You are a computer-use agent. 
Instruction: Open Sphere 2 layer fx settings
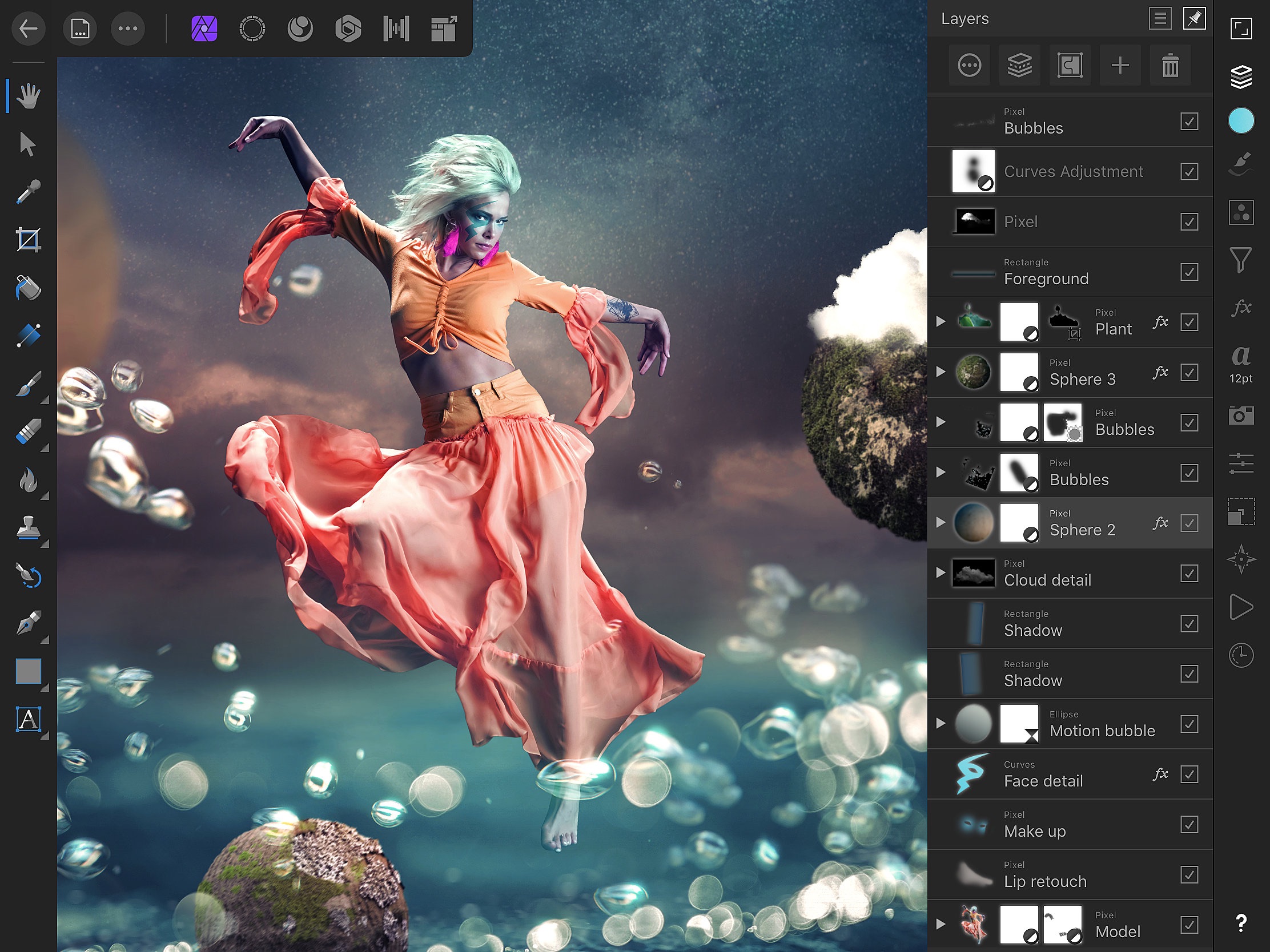coord(1160,522)
